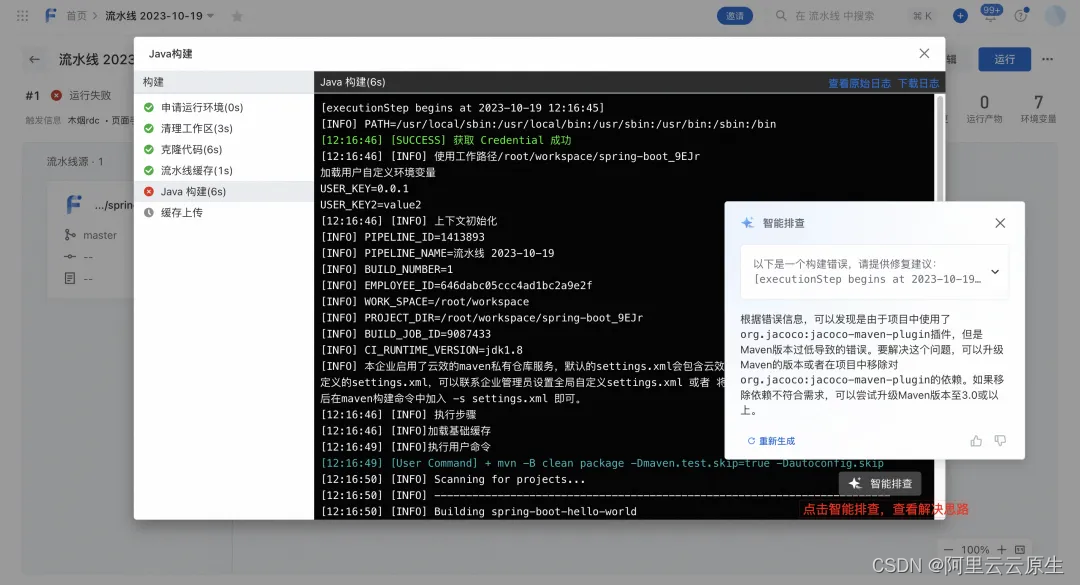Image resolution: width=1080 pixels, height=585 pixels.
Task: Open 查看原始日志 link
Action: click(x=859, y=83)
